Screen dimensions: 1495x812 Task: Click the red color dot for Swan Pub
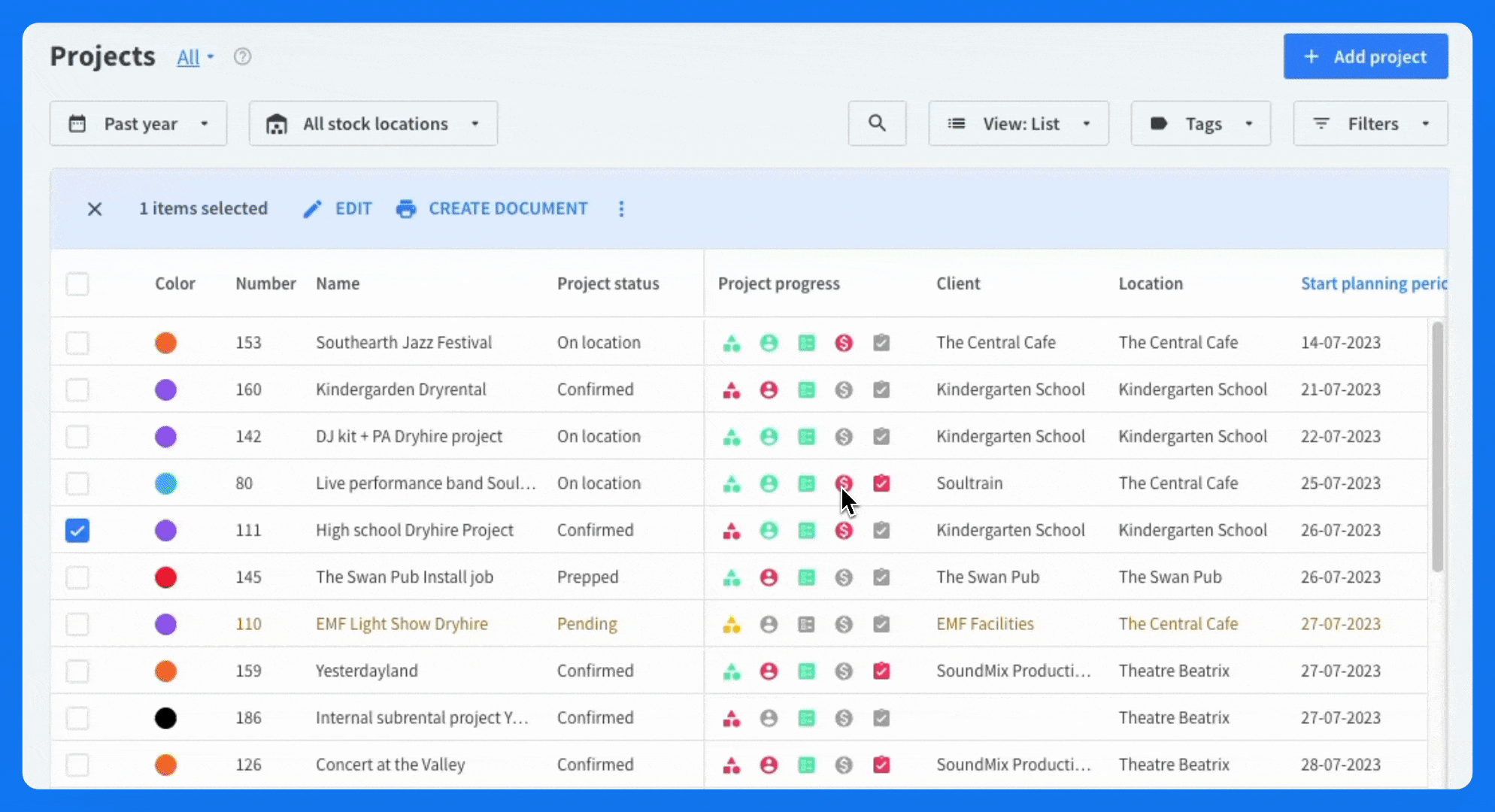click(165, 577)
